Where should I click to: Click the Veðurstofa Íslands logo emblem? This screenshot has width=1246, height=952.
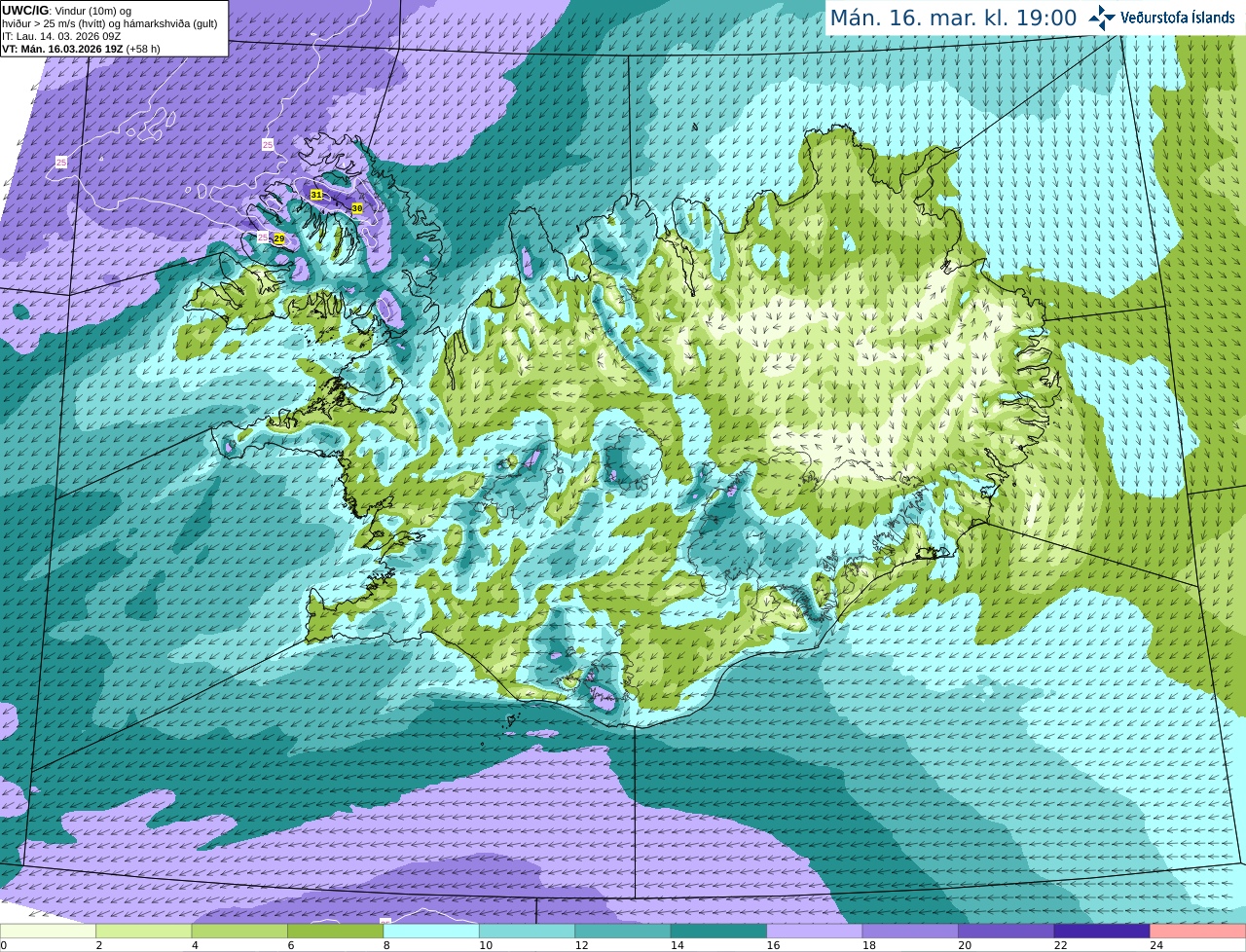click(1102, 18)
